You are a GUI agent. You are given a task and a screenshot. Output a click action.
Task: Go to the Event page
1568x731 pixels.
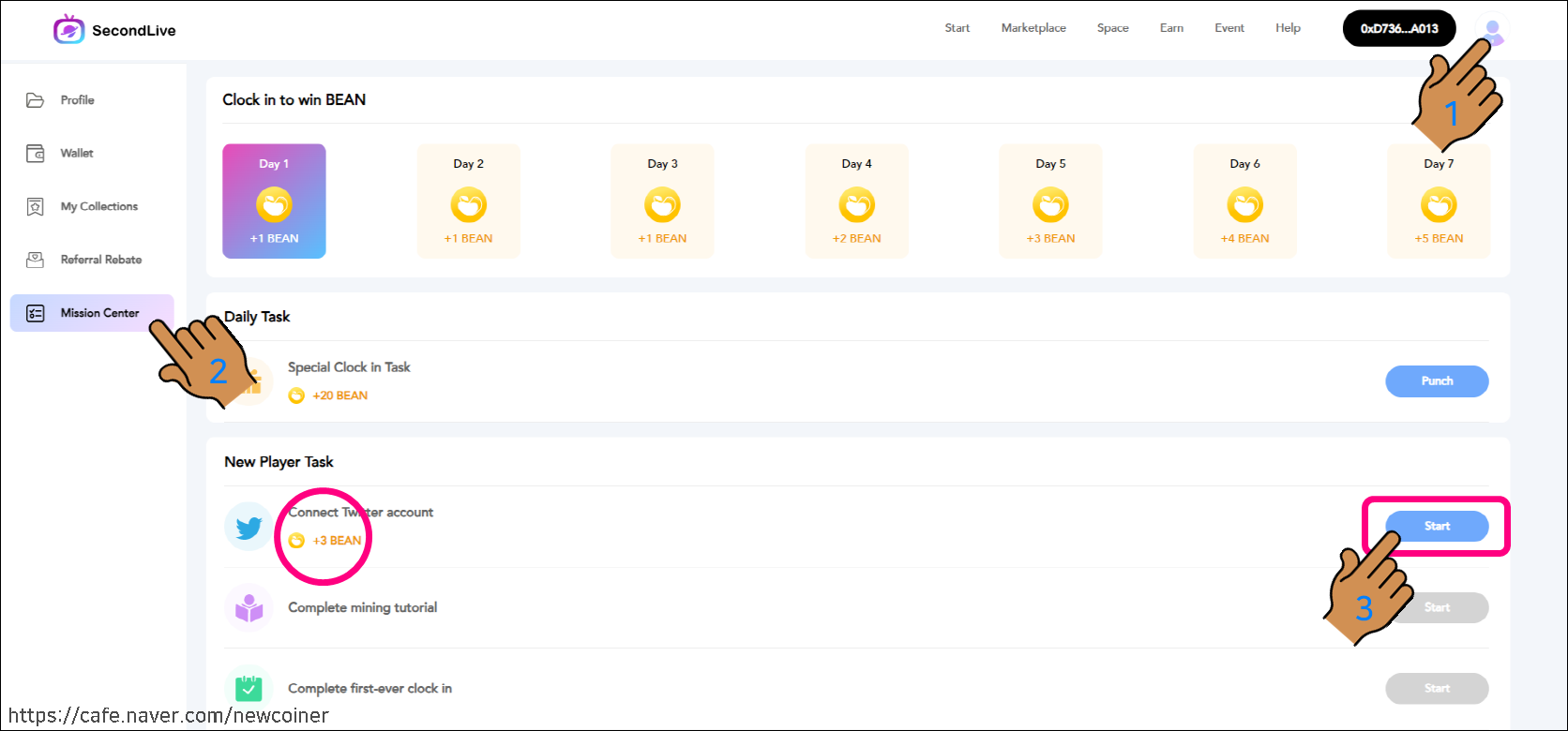tap(1229, 28)
